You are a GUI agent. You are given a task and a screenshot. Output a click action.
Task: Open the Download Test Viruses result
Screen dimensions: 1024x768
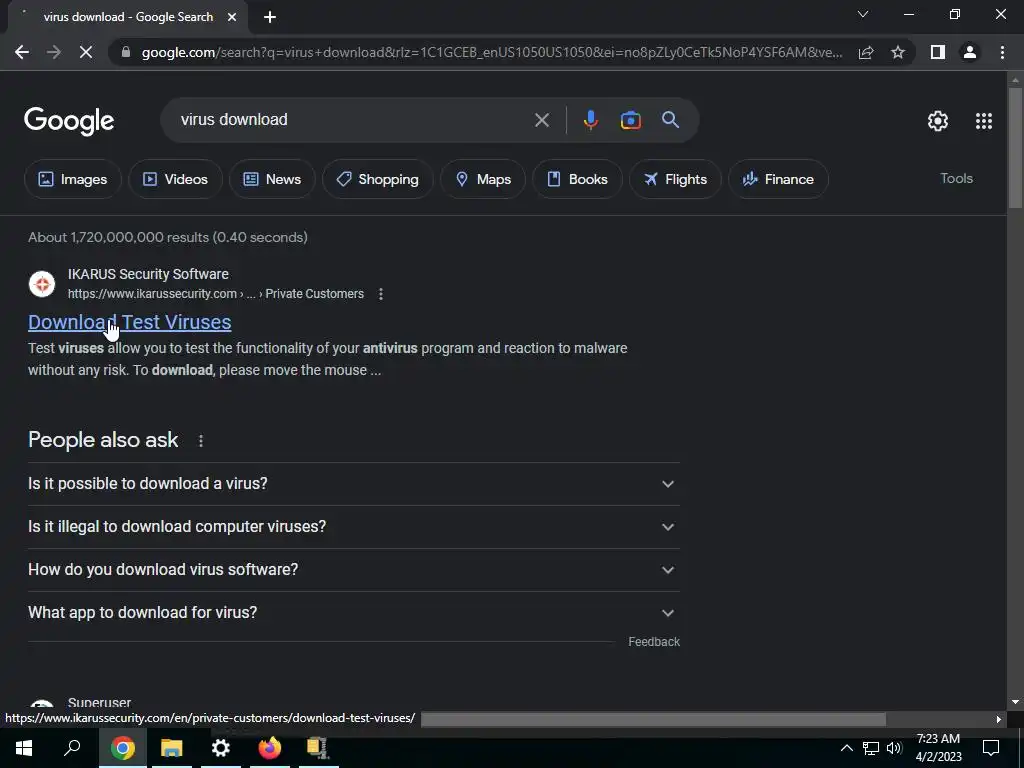[x=129, y=322]
